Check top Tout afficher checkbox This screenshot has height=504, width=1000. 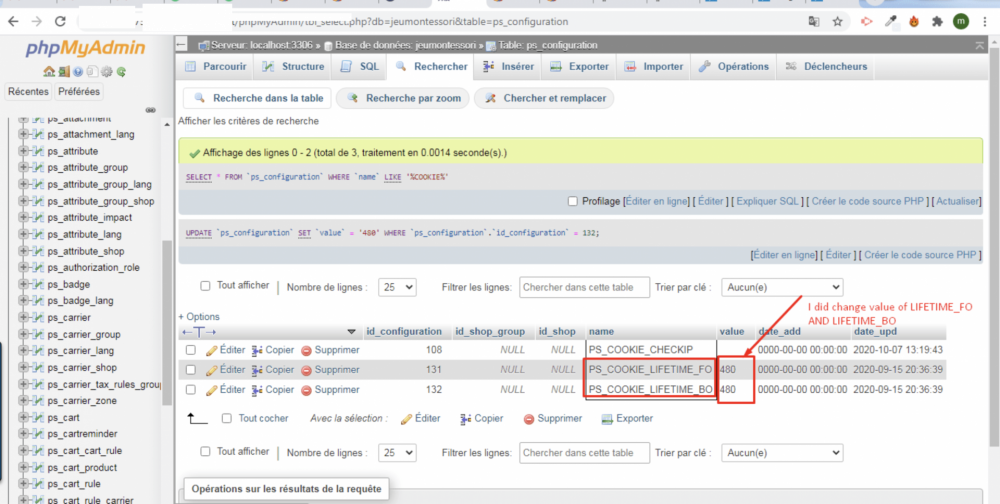point(205,286)
